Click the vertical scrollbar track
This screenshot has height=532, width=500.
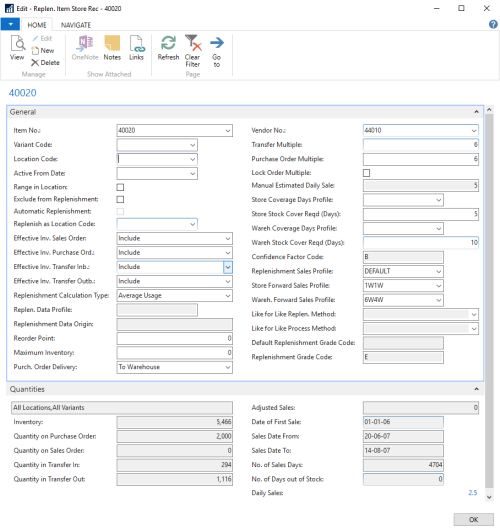[489, 301]
